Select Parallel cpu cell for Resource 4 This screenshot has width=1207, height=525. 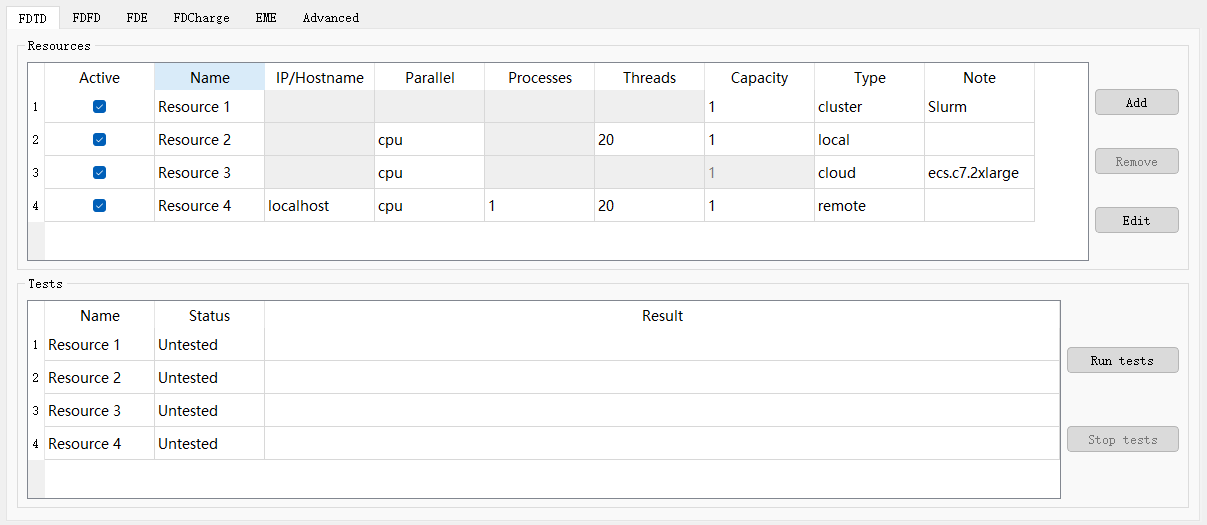tap(428, 206)
